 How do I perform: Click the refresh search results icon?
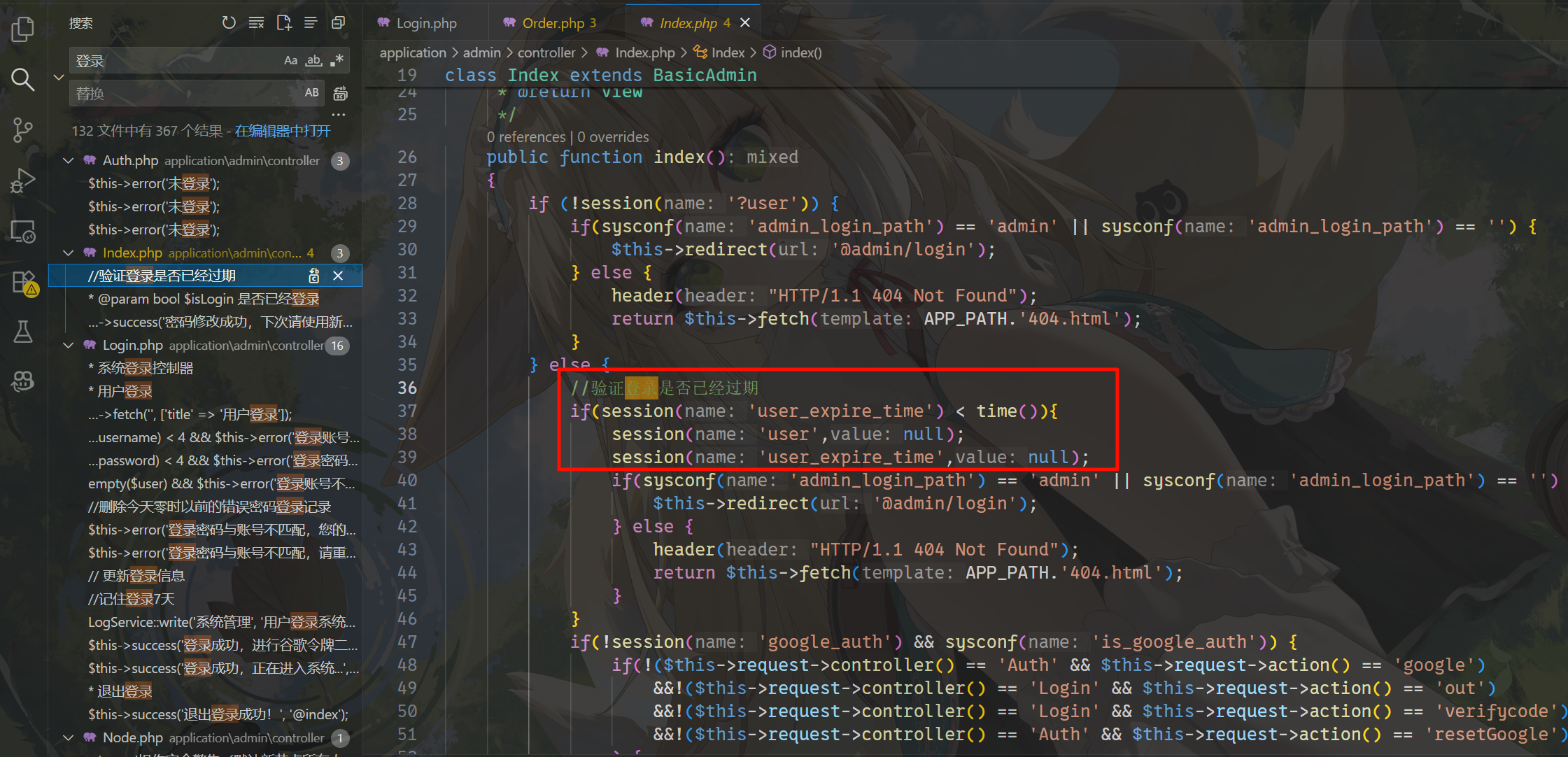coord(229,23)
